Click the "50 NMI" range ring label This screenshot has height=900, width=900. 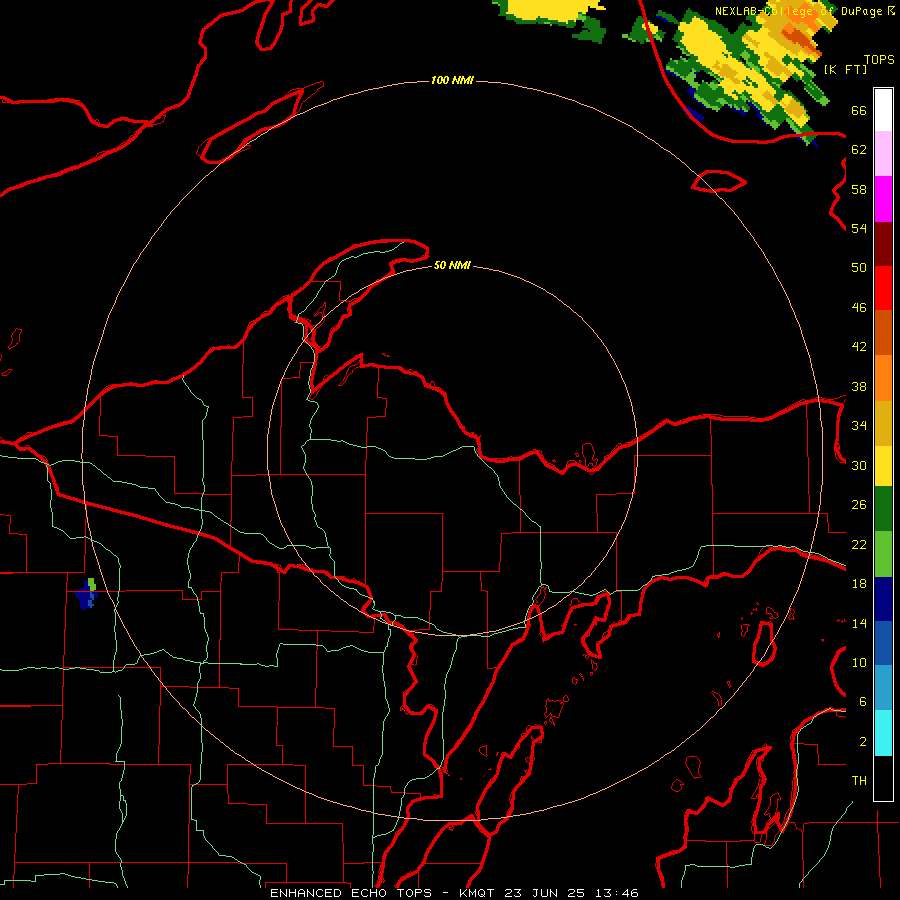click(x=452, y=265)
